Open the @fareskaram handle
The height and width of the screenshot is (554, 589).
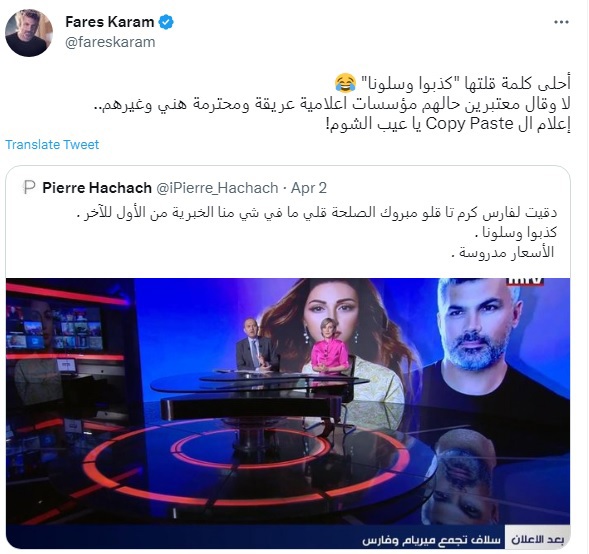click(x=110, y=42)
